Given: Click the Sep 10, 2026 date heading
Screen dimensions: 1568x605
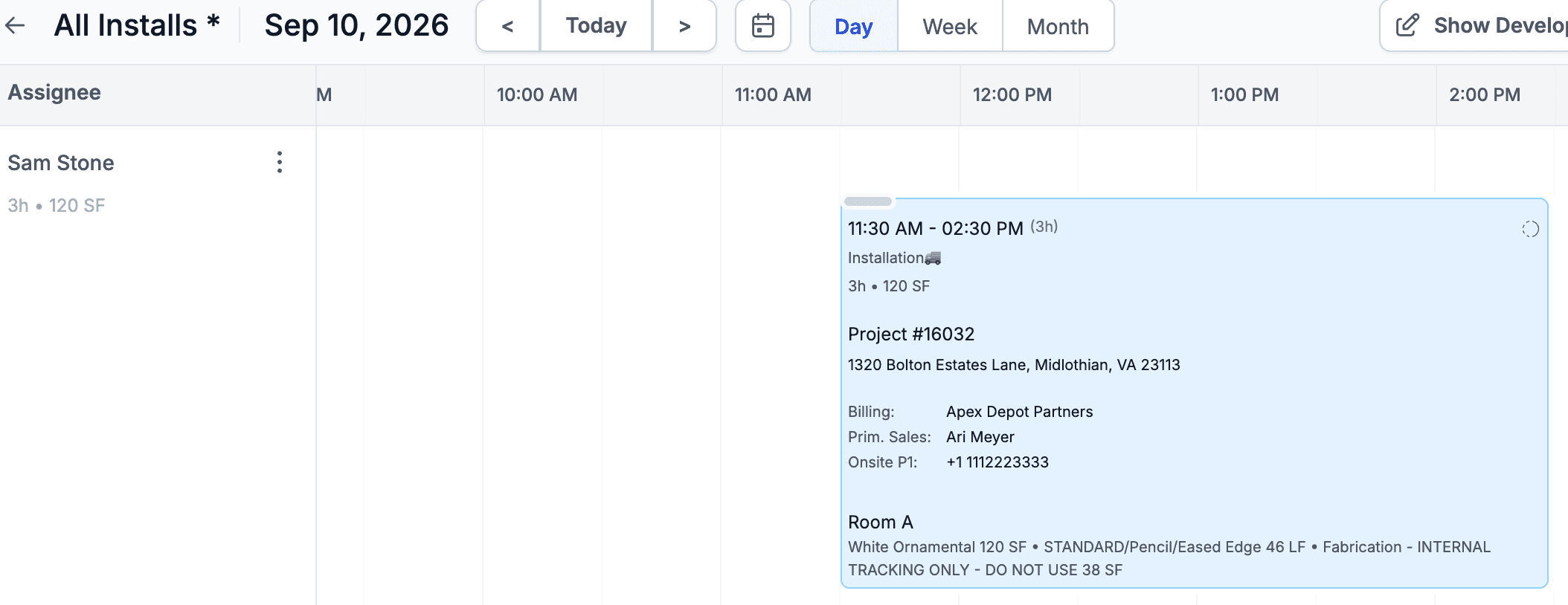Looking at the screenshot, I should tap(356, 26).
